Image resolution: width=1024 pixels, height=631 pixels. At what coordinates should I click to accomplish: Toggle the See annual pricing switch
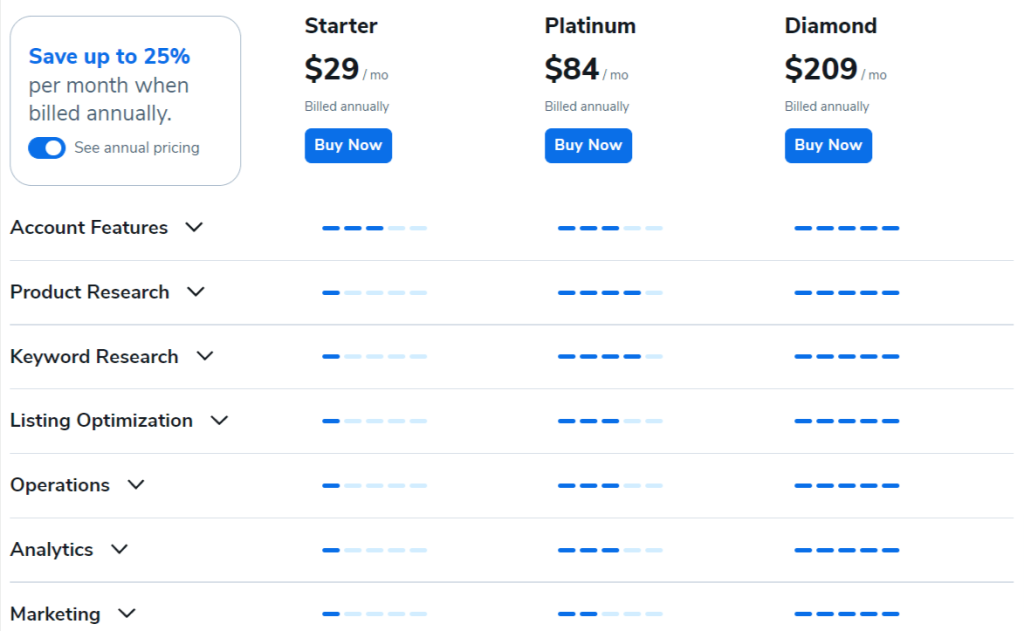47,148
